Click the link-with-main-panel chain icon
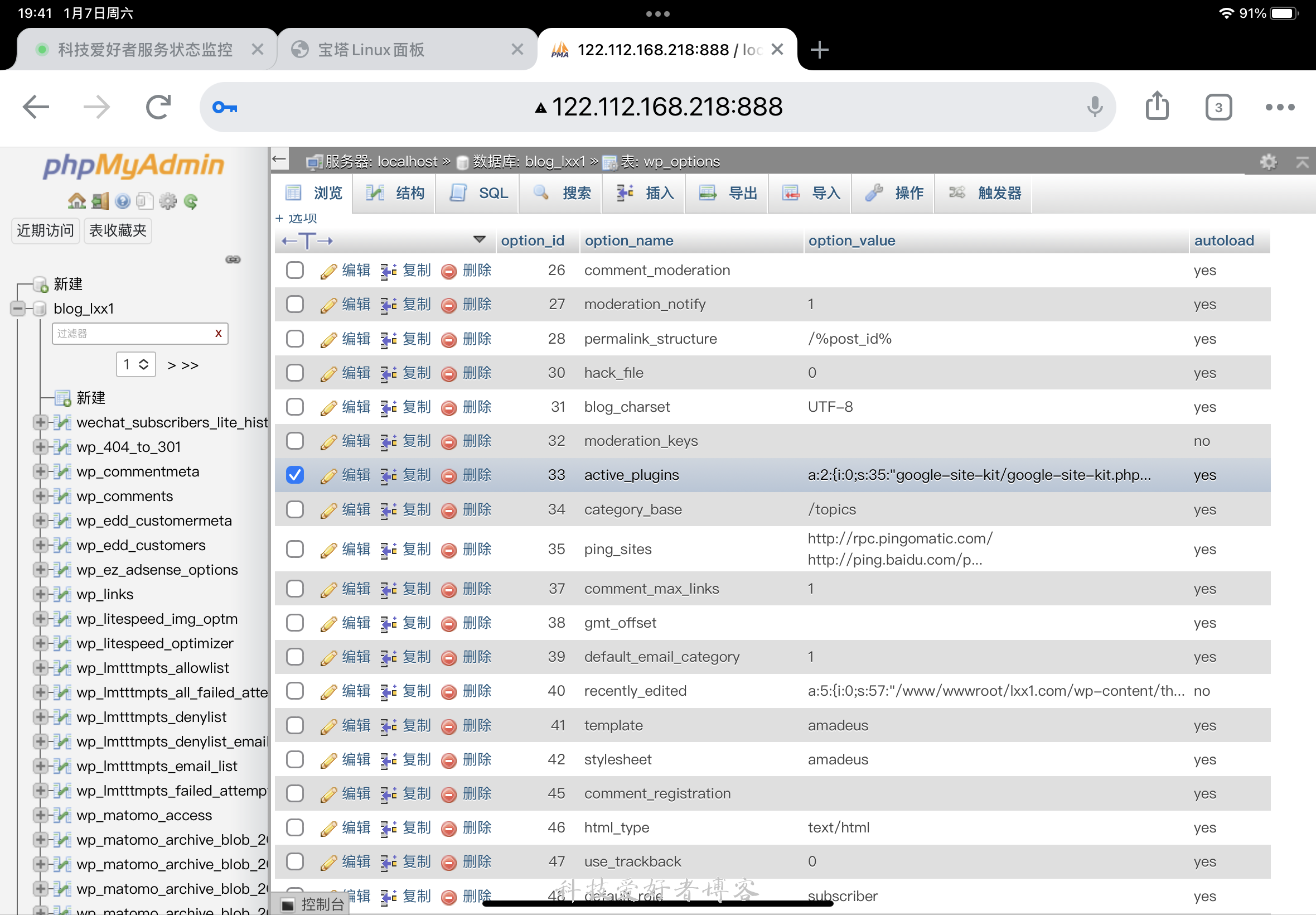 coord(233,259)
